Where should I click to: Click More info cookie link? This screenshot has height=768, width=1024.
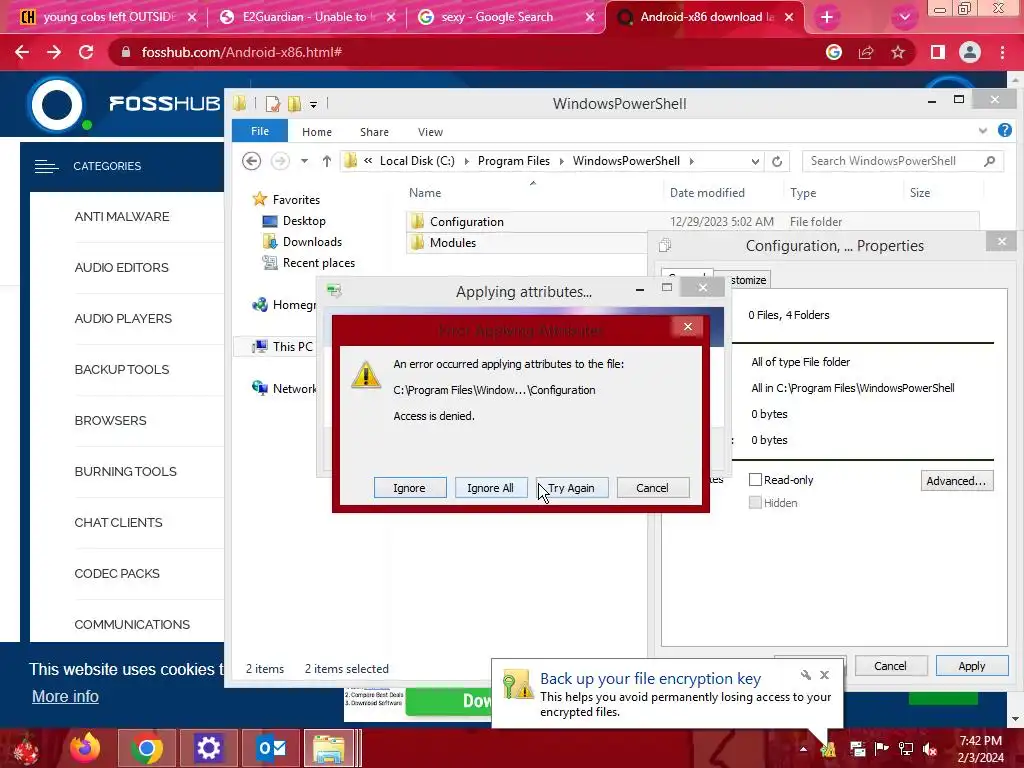point(65,697)
